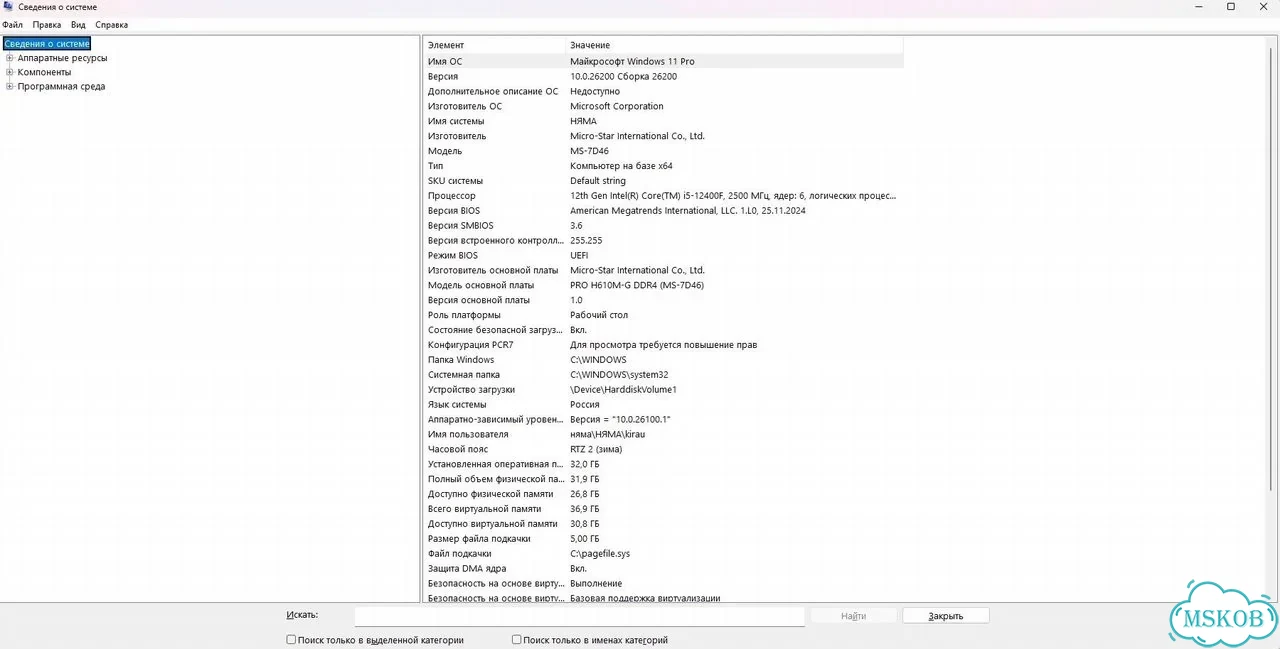Select the Модель MS-7D46 row
Image resolution: width=1280 pixels, height=649 pixels.
click(664, 151)
